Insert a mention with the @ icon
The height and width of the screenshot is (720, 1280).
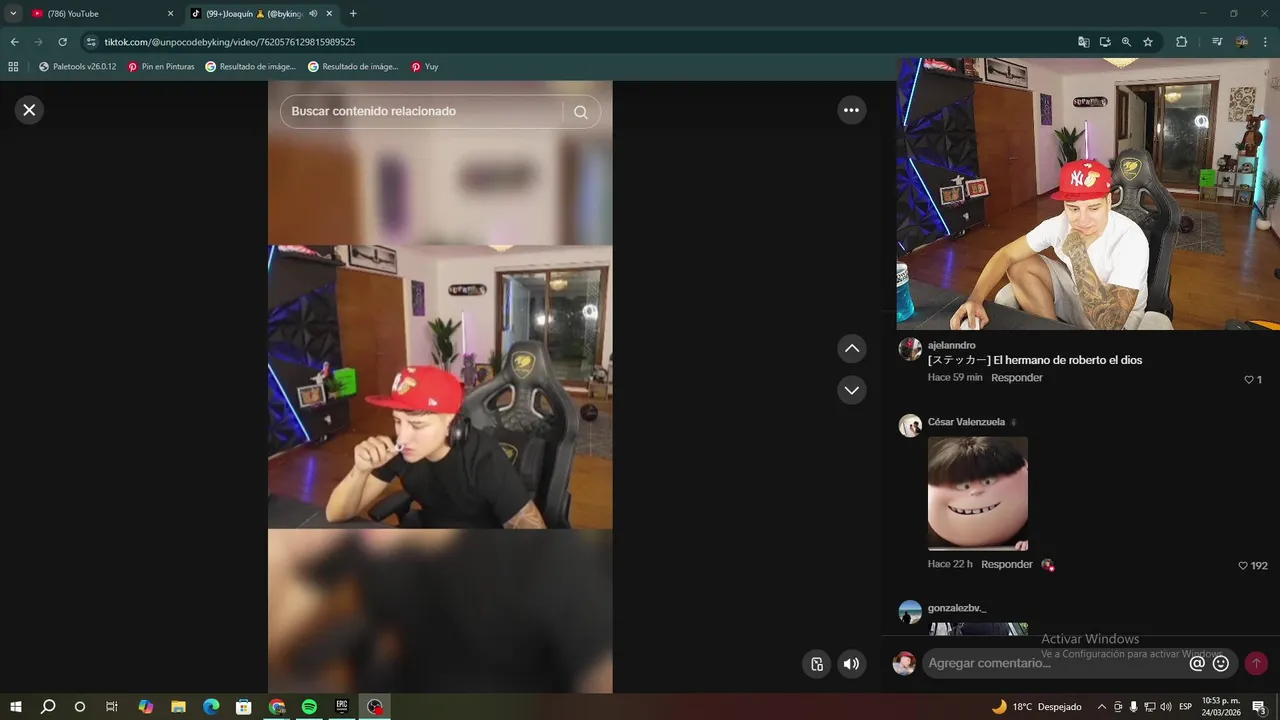pos(1197,663)
